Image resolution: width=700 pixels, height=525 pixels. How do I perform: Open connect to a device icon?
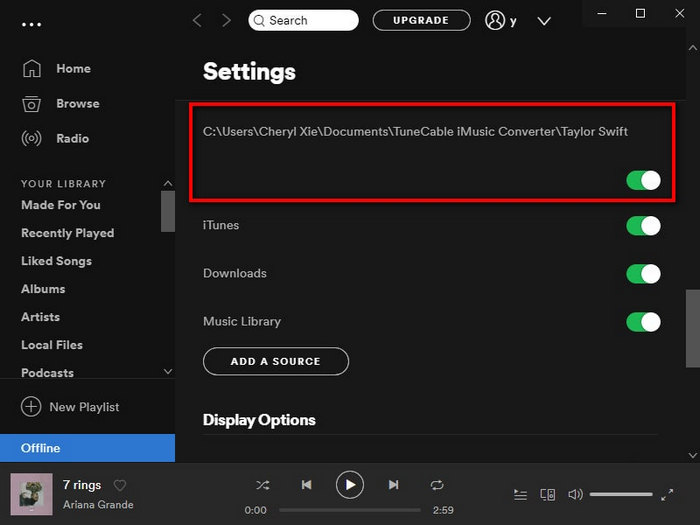pyautogui.click(x=548, y=495)
